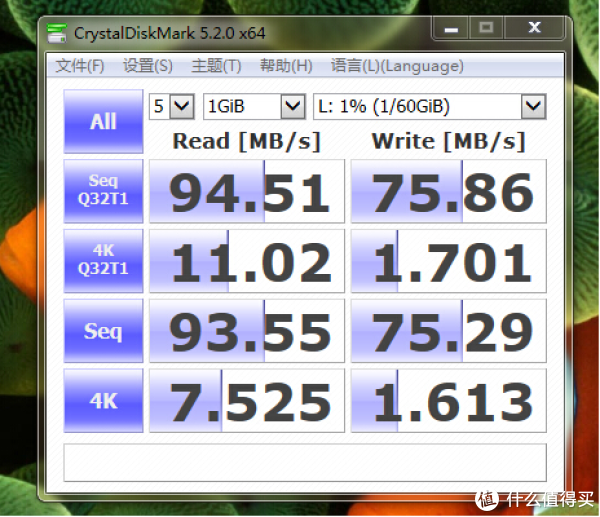
Task: Click the 4K Q32T1 write value 1.701
Action: pos(449,261)
